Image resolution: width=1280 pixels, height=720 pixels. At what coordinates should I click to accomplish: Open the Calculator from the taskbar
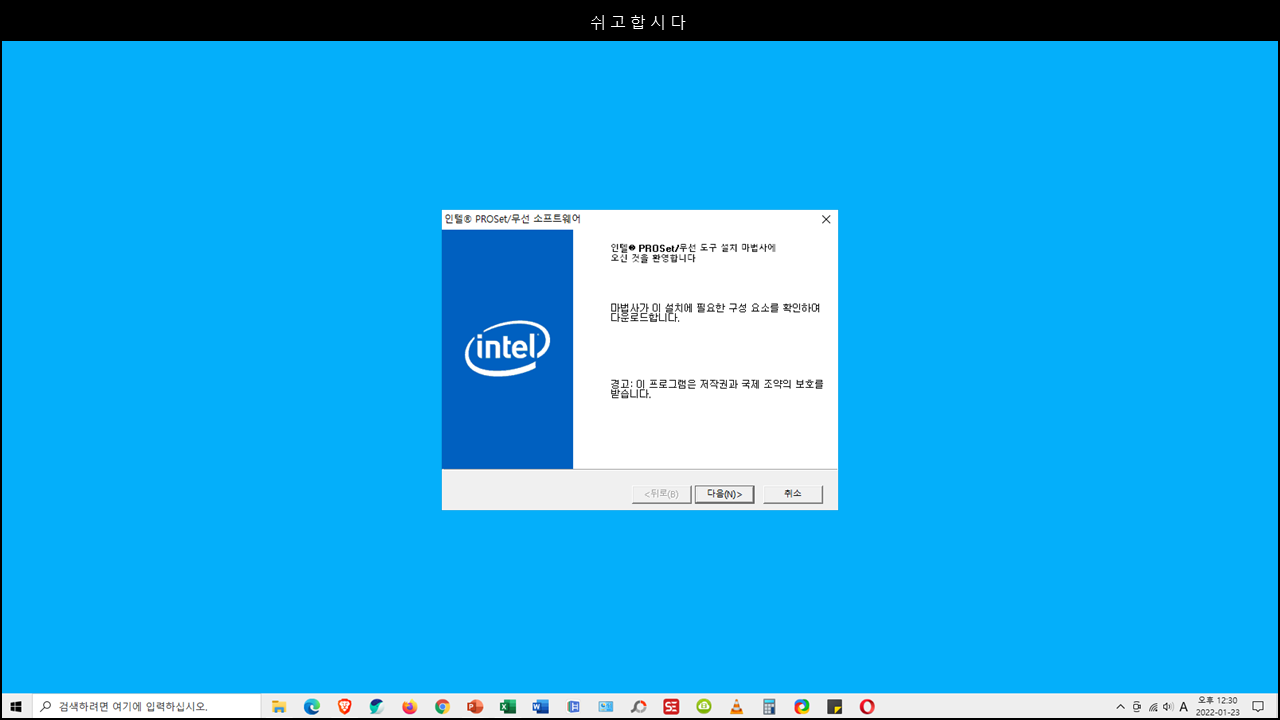click(769, 707)
